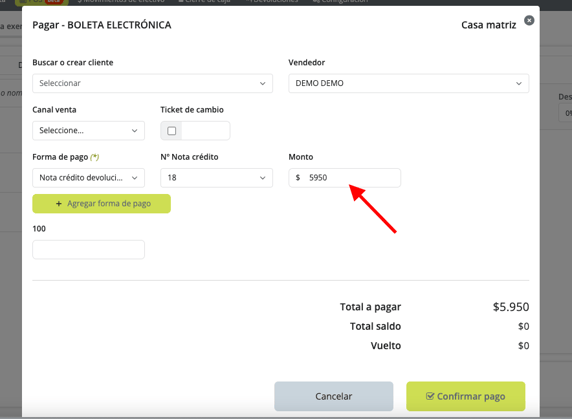Open the Buscar o crear cliente dropdown
Image resolution: width=572 pixels, height=419 pixels.
point(152,83)
